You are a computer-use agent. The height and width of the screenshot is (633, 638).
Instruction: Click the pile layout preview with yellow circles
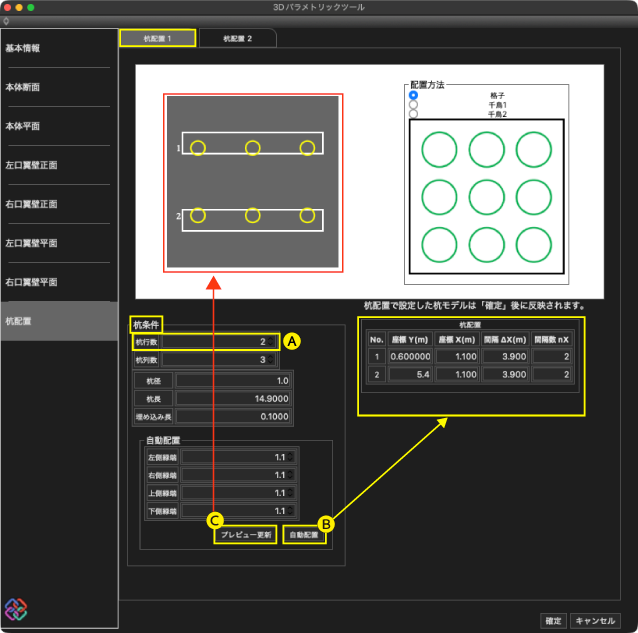[253, 182]
